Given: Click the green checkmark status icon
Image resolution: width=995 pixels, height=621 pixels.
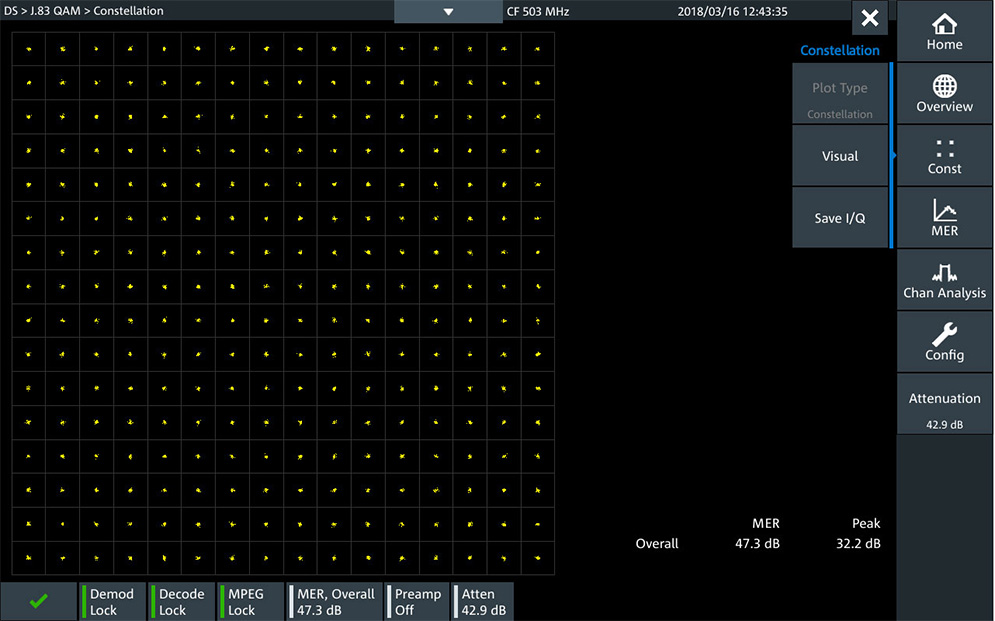Looking at the screenshot, I should (39, 601).
